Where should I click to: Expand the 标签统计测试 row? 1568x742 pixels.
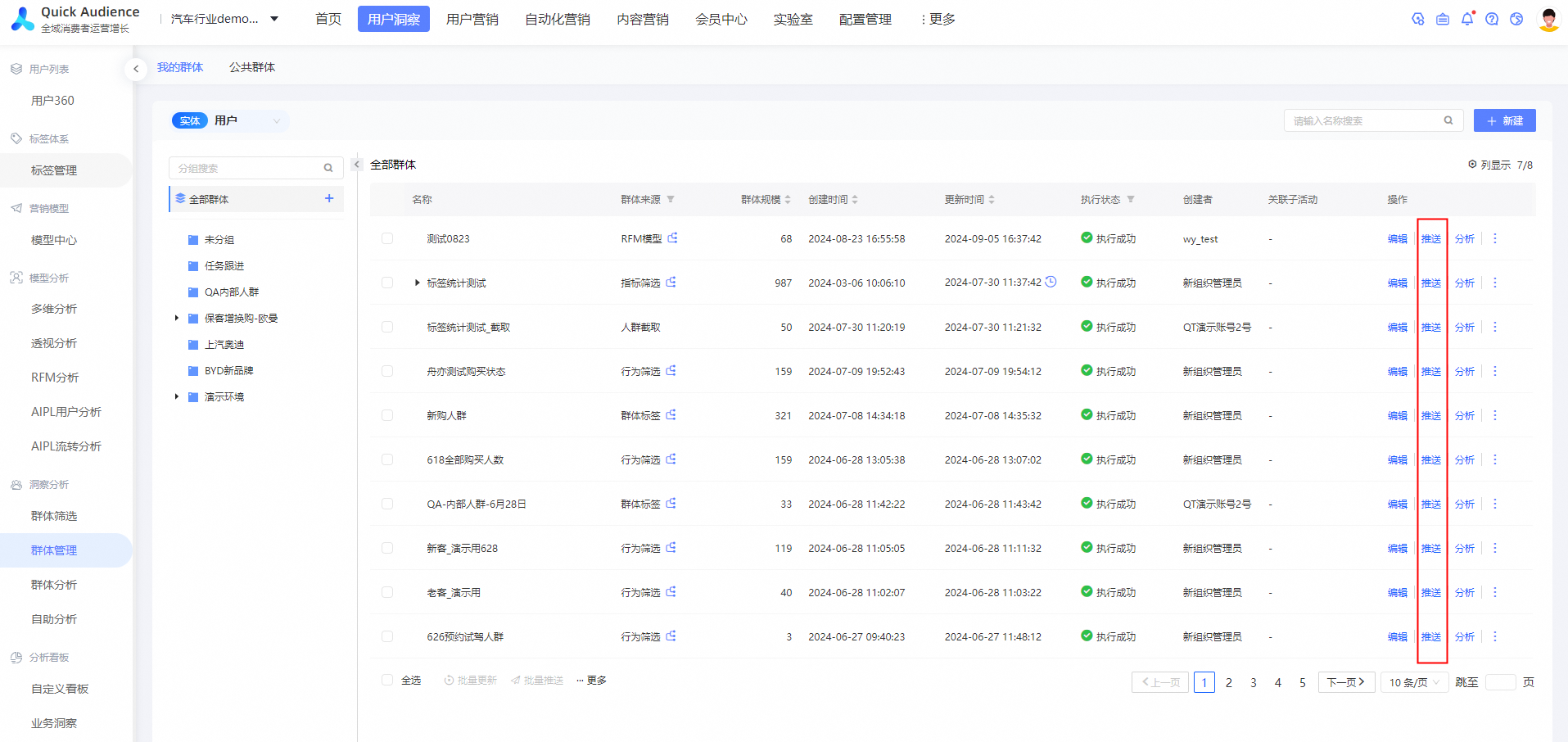point(417,283)
